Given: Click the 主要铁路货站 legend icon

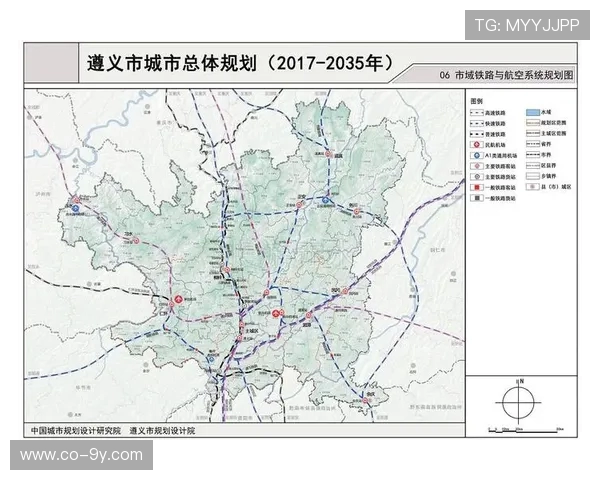Looking at the screenshot, I should (477, 177).
